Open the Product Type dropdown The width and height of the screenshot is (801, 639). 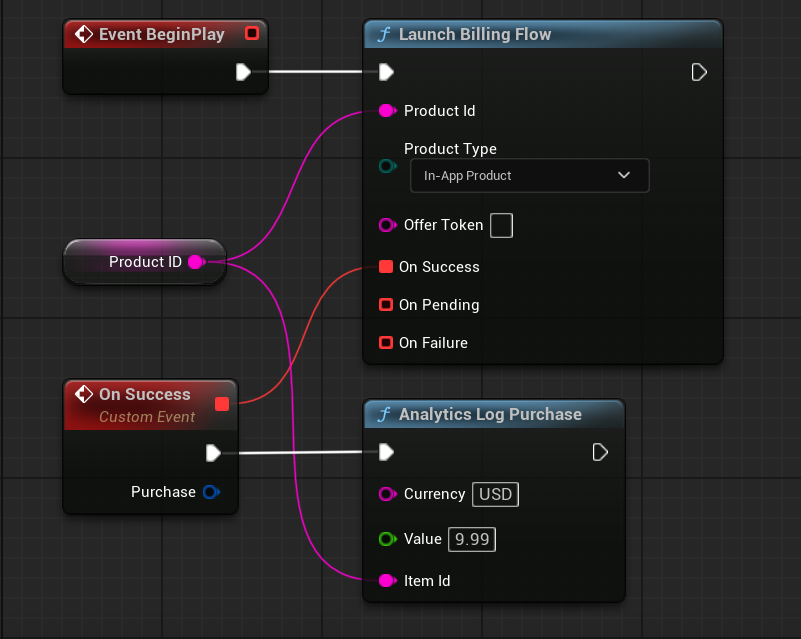529,176
